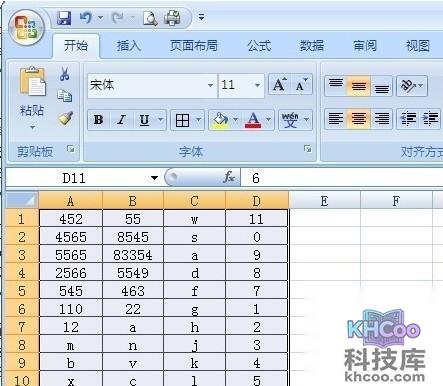443x386 pixels.
Task: Align text to the left
Action: click(336, 118)
